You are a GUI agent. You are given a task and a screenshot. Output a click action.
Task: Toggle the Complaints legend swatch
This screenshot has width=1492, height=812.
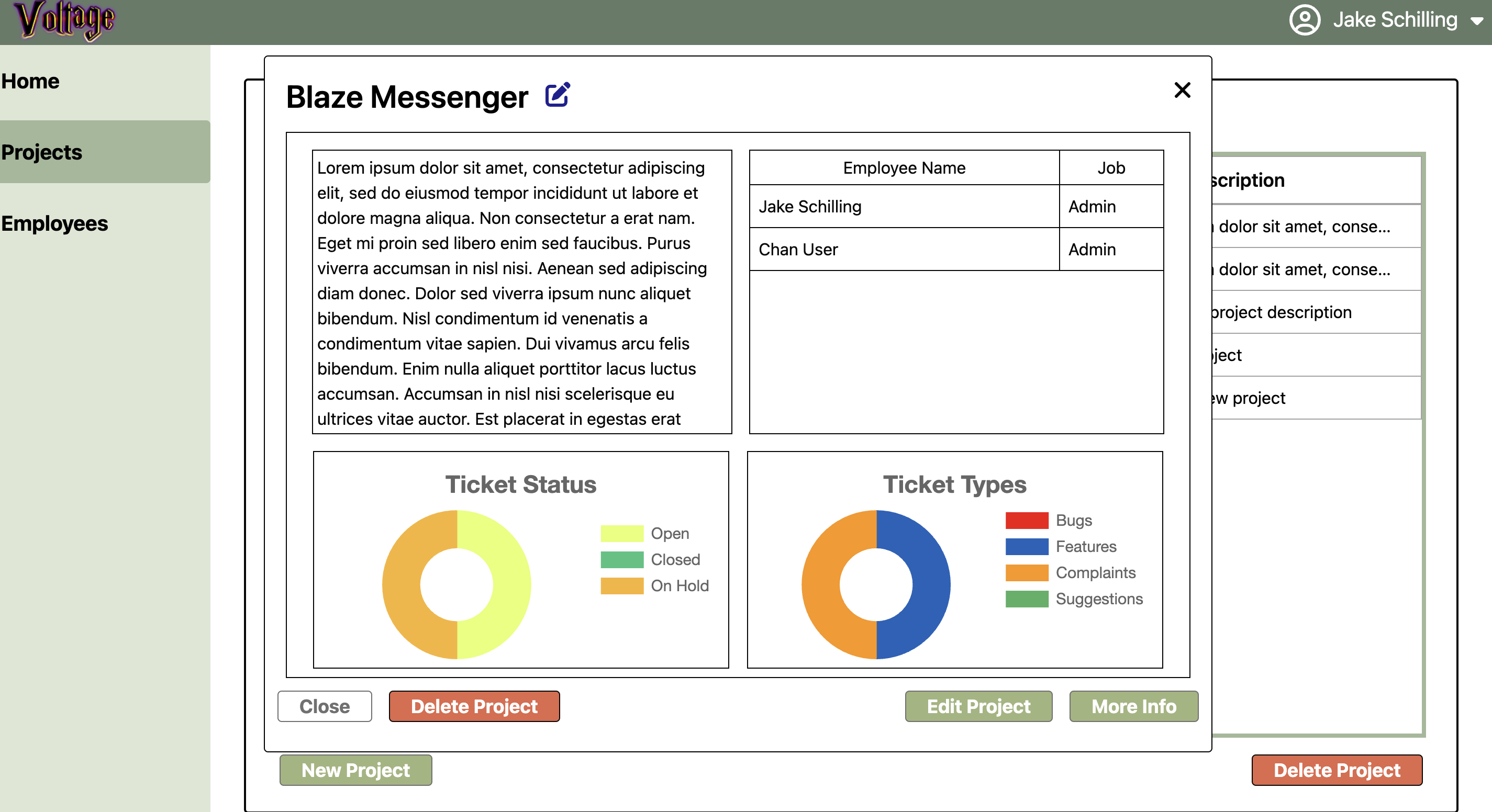[1026, 572]
